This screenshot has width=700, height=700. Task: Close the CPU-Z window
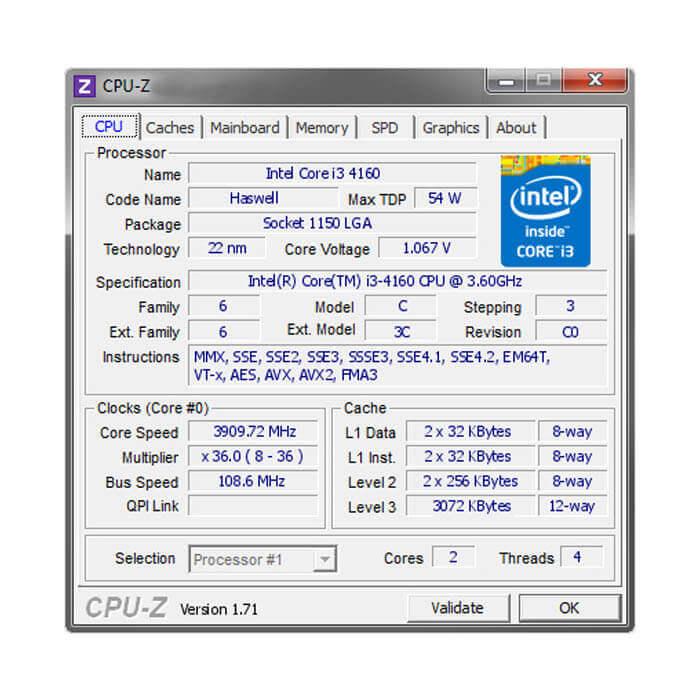coord(595,80)
